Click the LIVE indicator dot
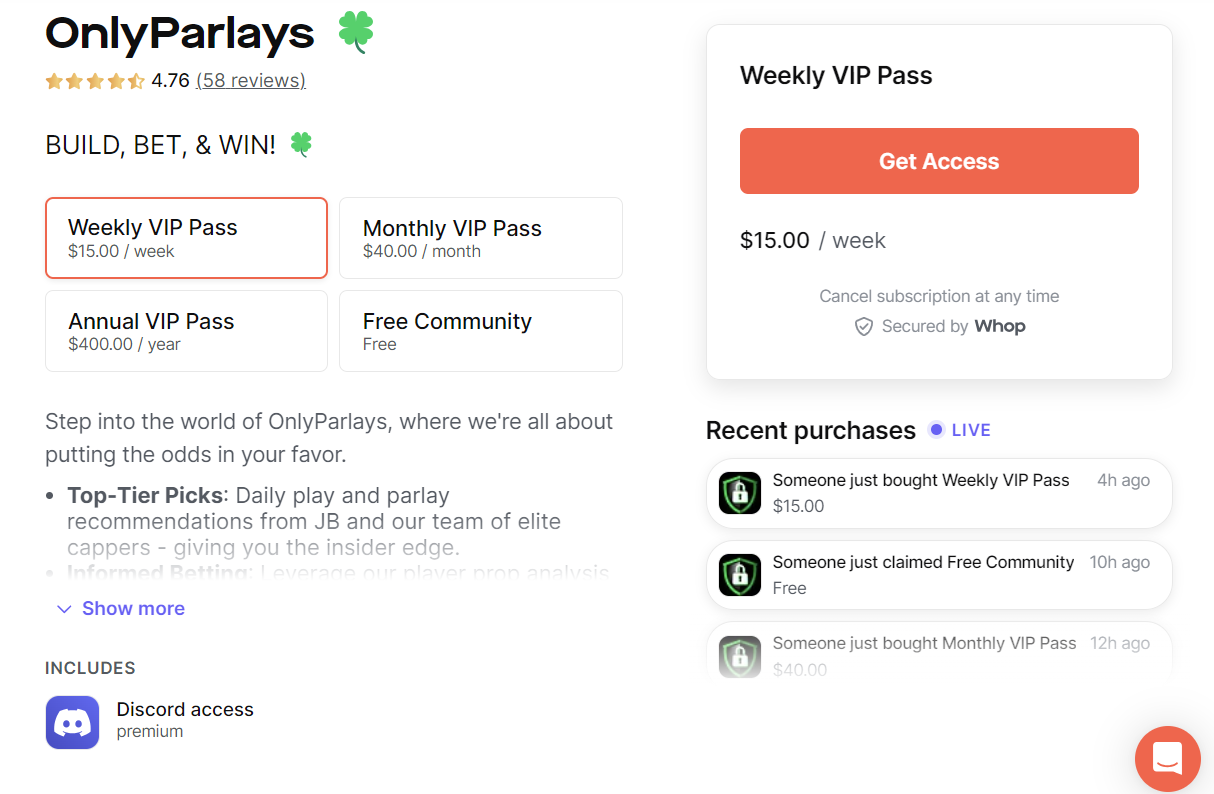This screenshot has width=1214, height=794. pos(937,430)
